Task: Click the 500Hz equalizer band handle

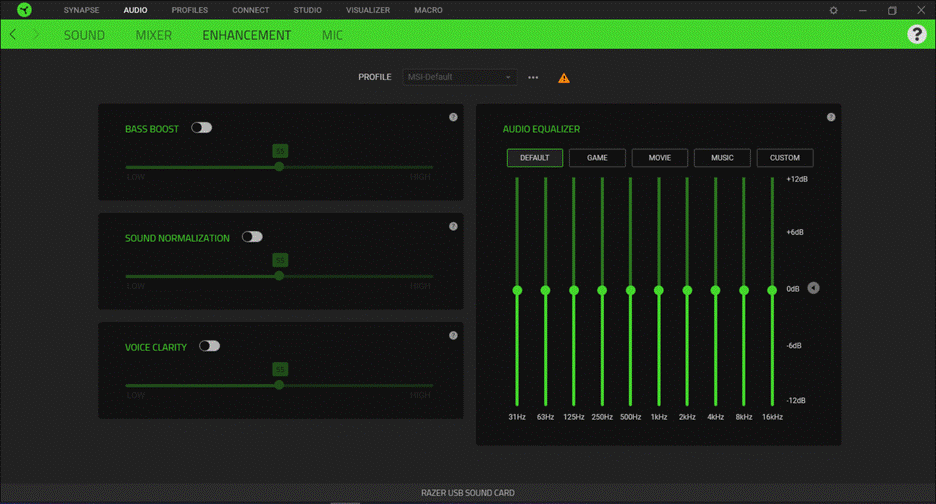Action: click(x=630, y=290)
